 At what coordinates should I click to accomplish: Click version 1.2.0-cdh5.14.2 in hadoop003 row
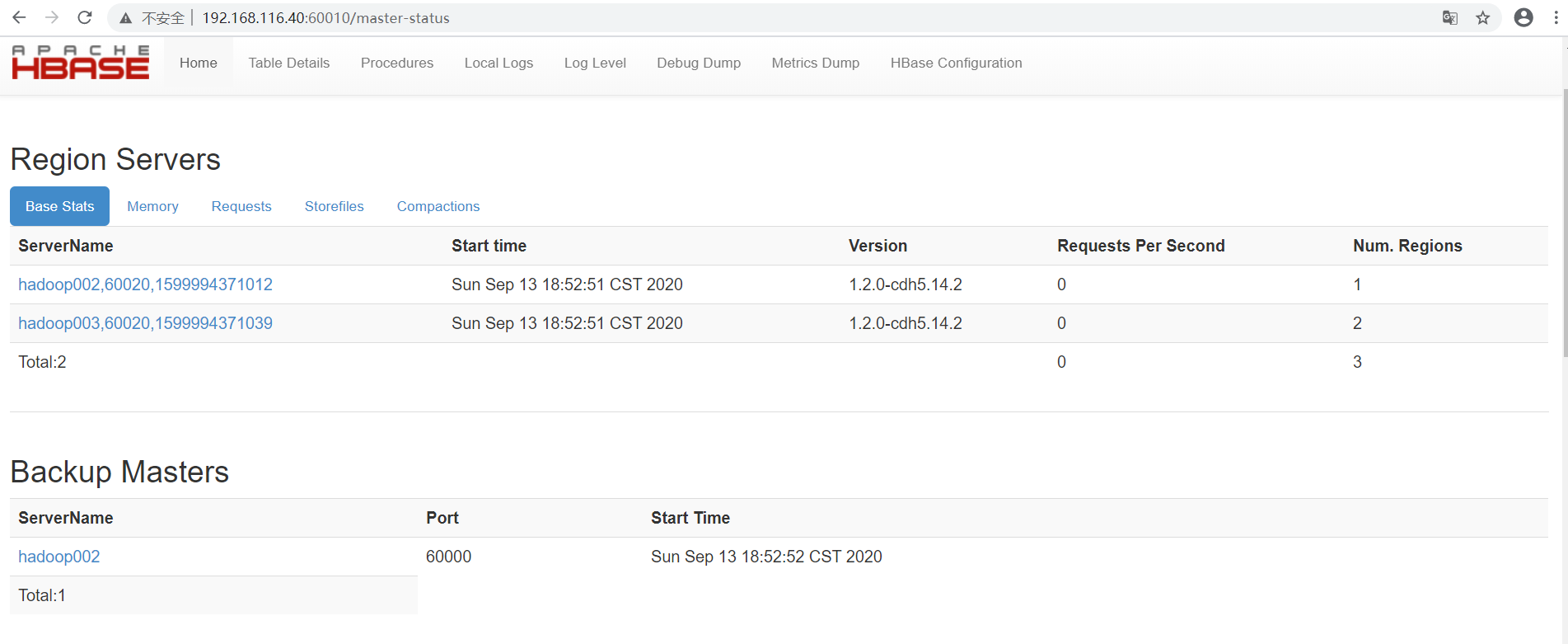coord(906,323)
